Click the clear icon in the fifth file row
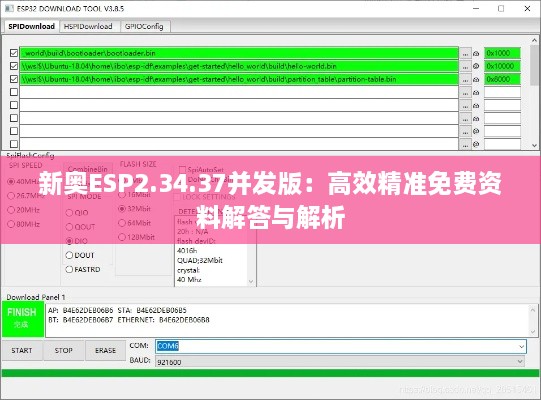The height and width of the screenshot is (400, 541). 476,106
